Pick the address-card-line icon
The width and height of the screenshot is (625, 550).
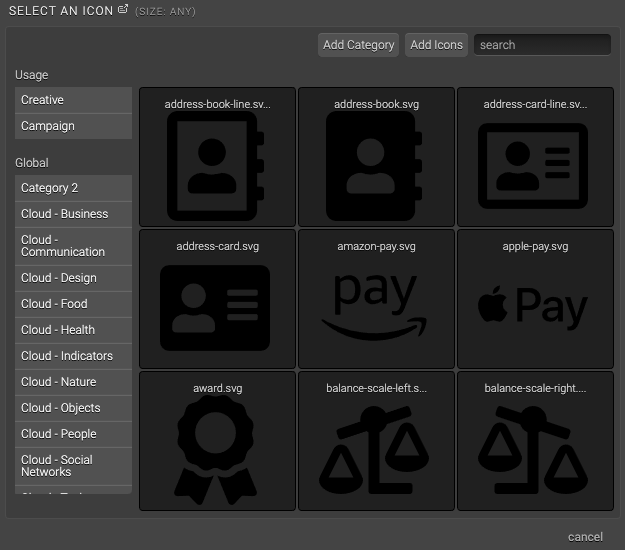(x=535, y=157)
